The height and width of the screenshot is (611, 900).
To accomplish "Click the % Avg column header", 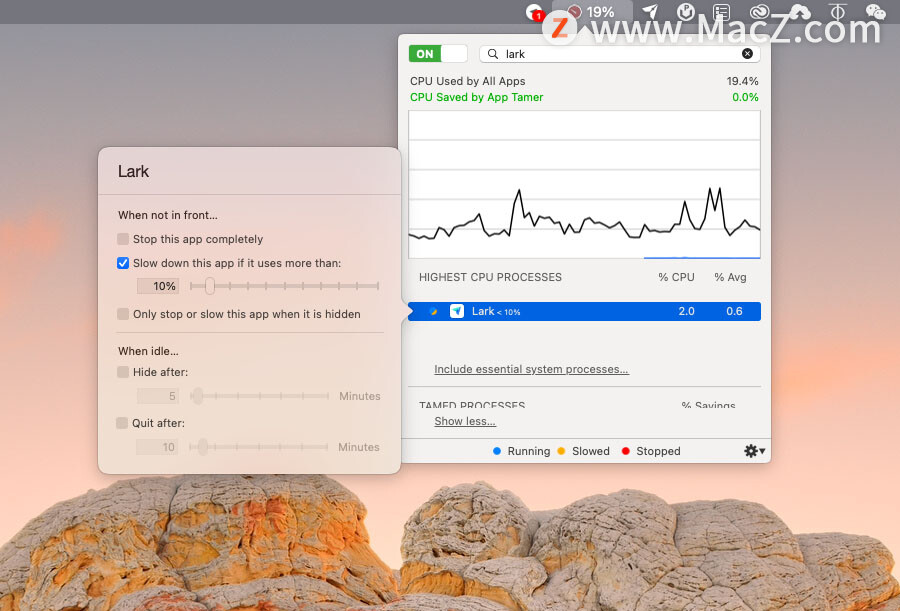I will pyautogui.click(x=730, y=277).
